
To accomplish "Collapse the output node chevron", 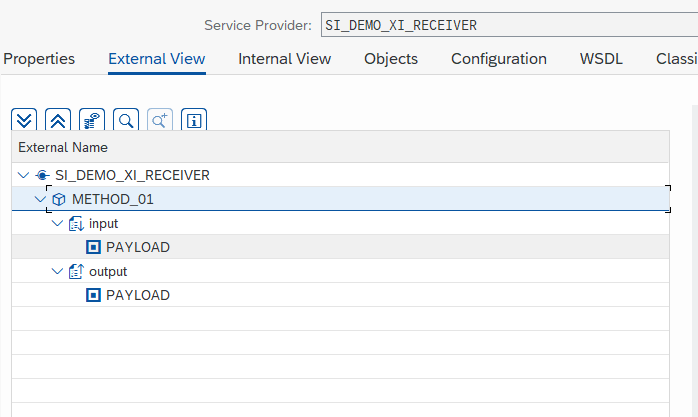I will click(x=57, y=271).
